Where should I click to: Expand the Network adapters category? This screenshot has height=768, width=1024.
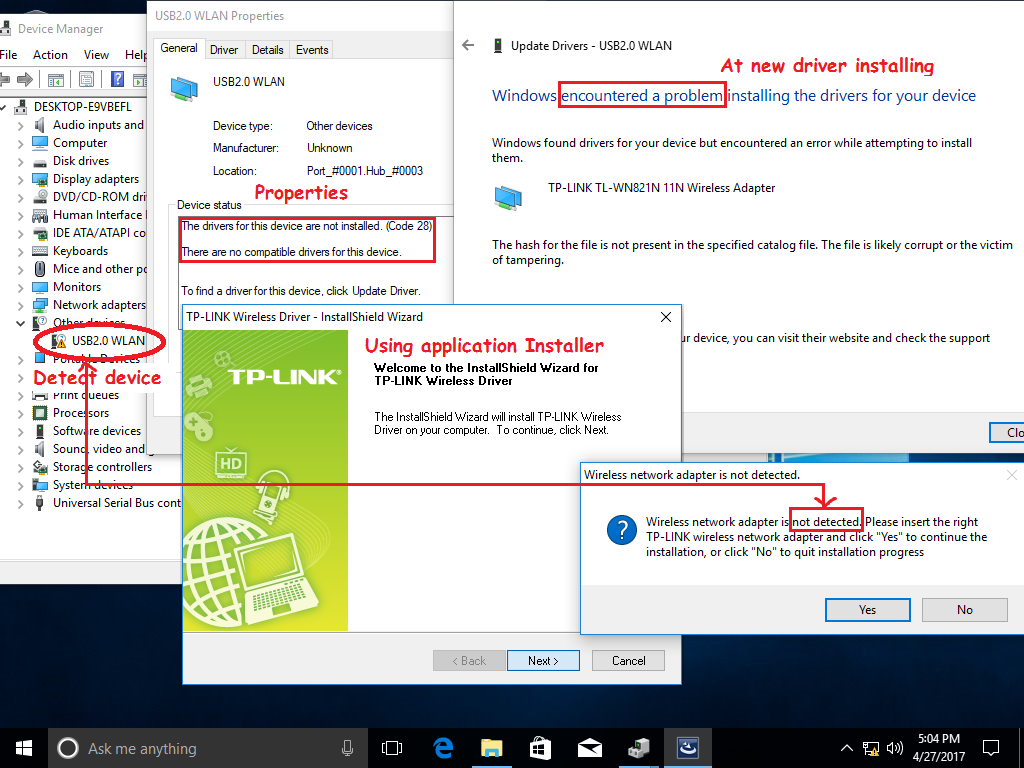[x=20, y=305]
